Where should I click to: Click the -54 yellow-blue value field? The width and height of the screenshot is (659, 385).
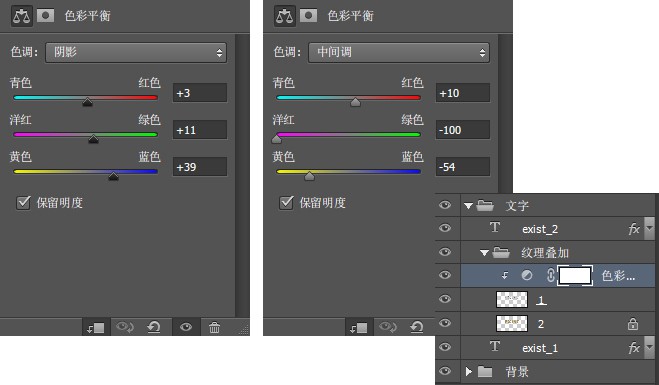463,167
